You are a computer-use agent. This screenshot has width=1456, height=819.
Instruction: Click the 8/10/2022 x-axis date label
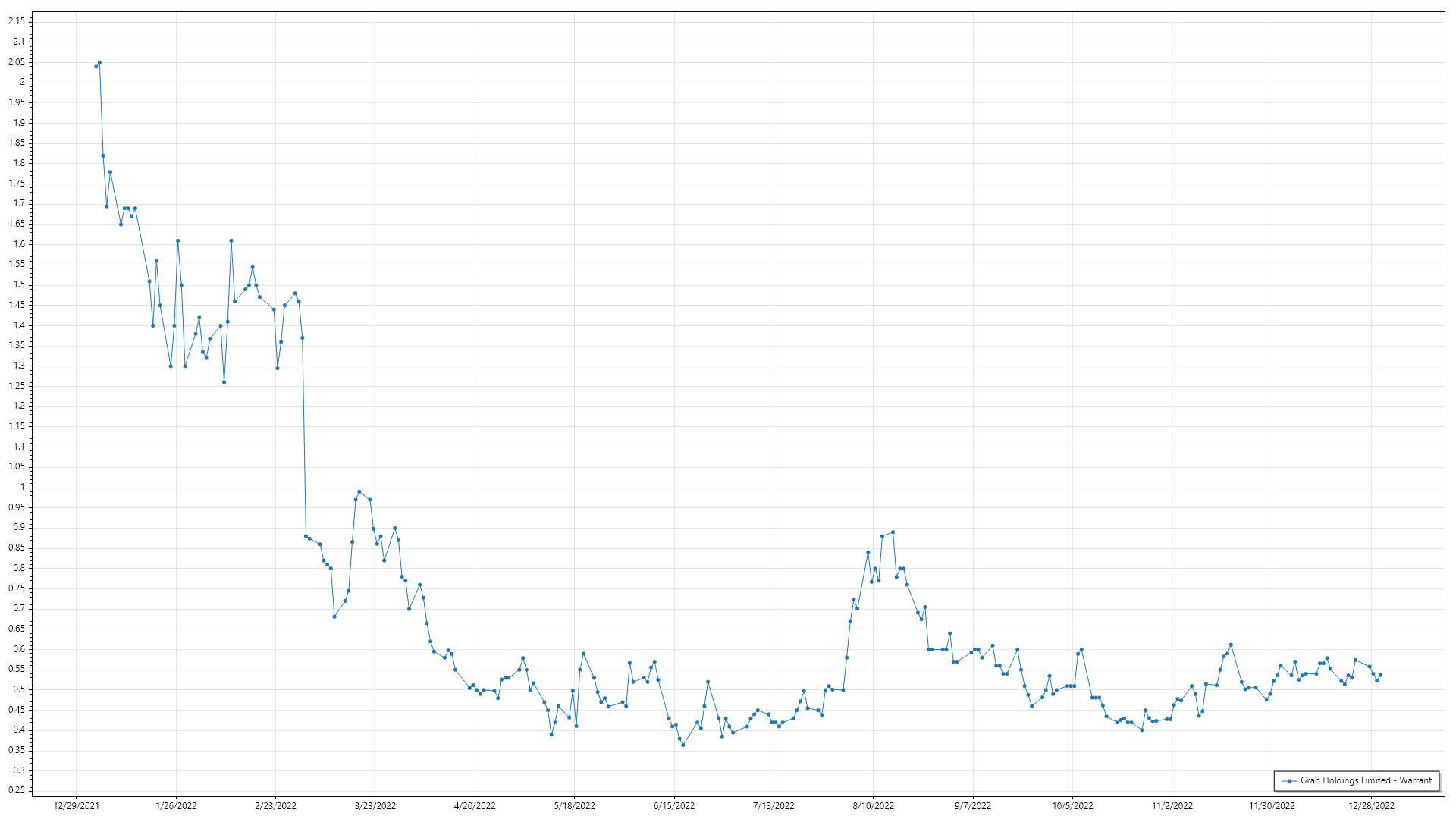coord(873,806)
